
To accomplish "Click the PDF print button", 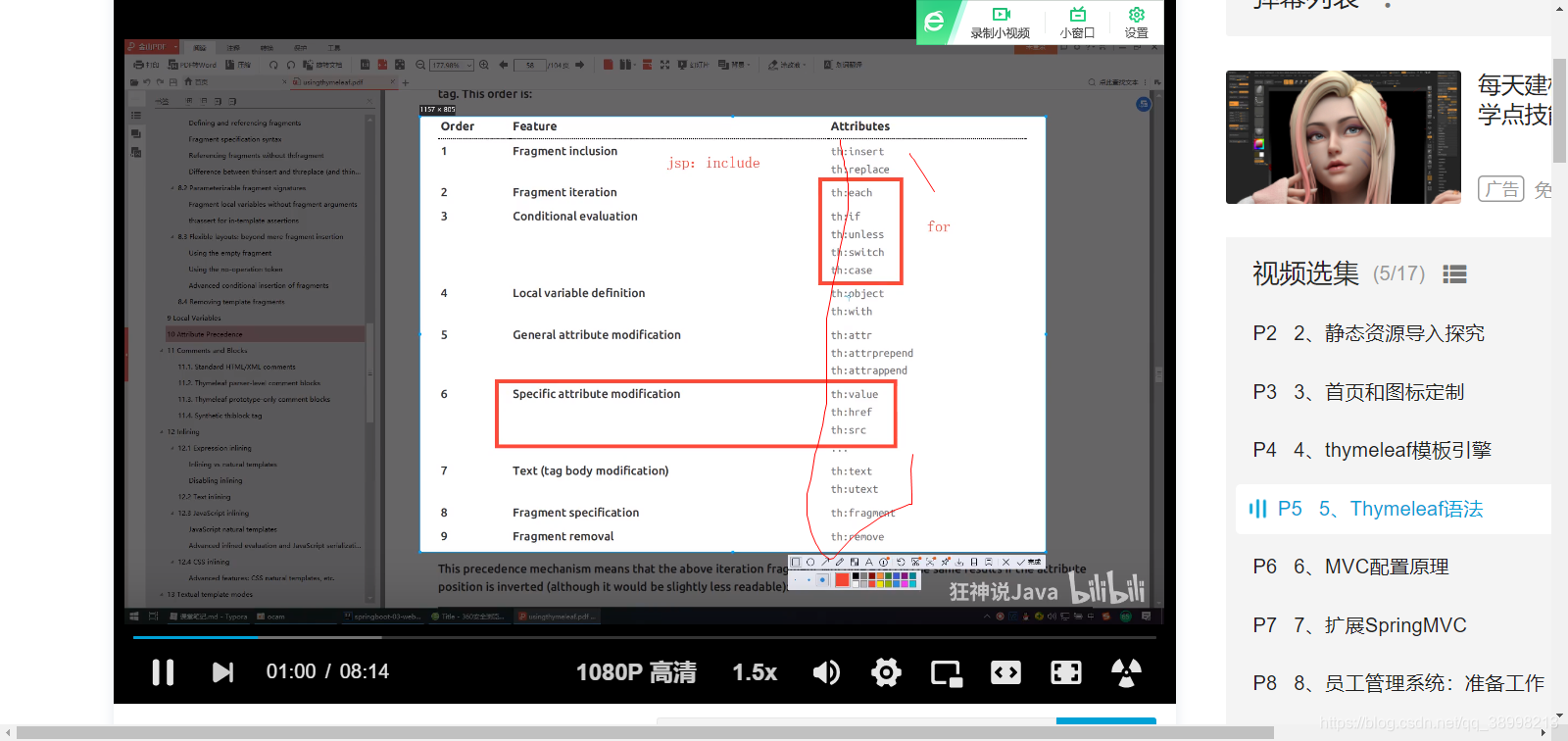I will [146, 65].
